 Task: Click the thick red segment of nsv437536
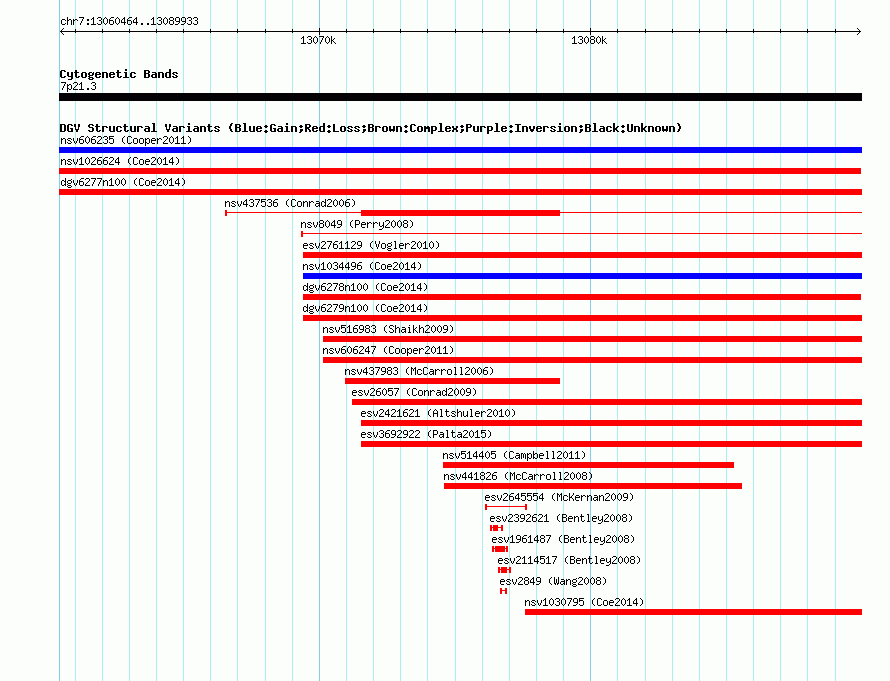click(x=460, y=213)
